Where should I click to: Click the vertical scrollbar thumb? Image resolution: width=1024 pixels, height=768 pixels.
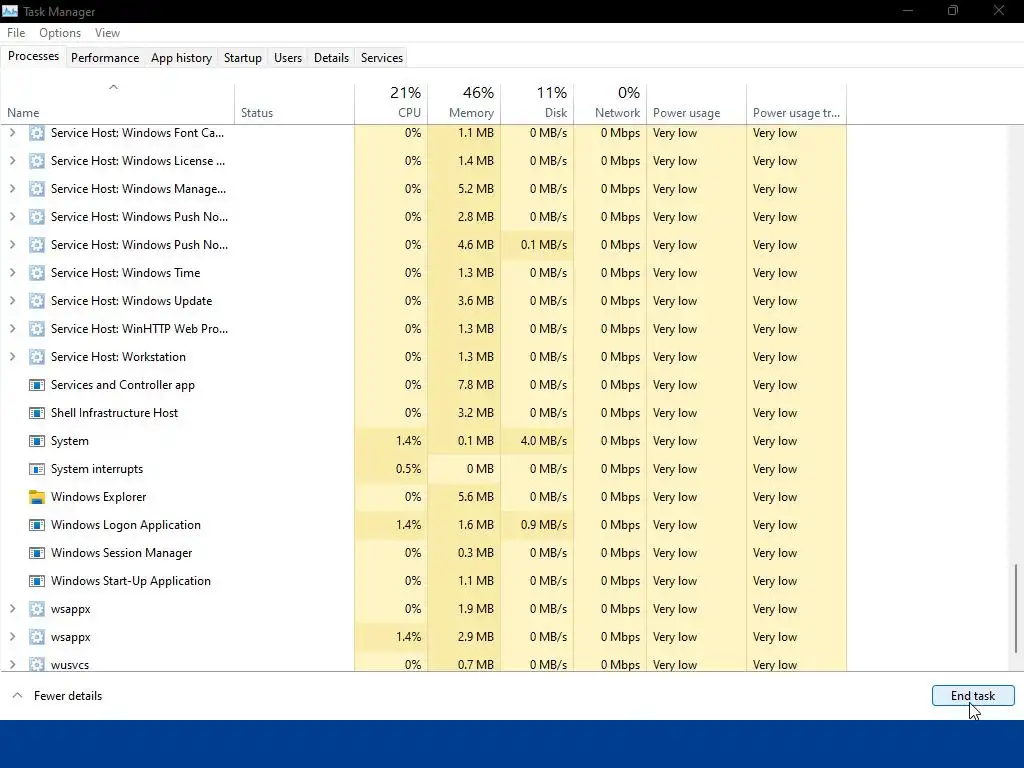pos(1016,608)
